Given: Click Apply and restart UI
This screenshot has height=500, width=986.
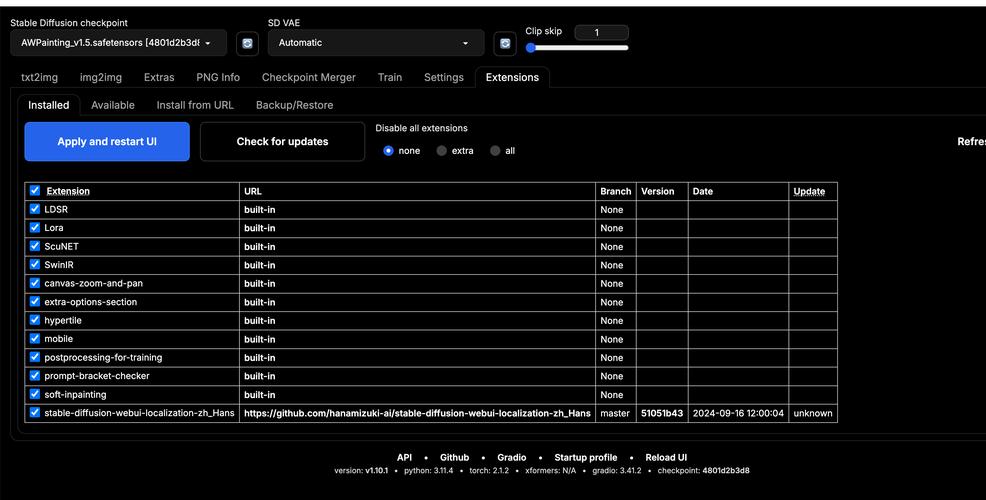Looking at the screenshot, I should pyautogui.click(x=107, y=142).
